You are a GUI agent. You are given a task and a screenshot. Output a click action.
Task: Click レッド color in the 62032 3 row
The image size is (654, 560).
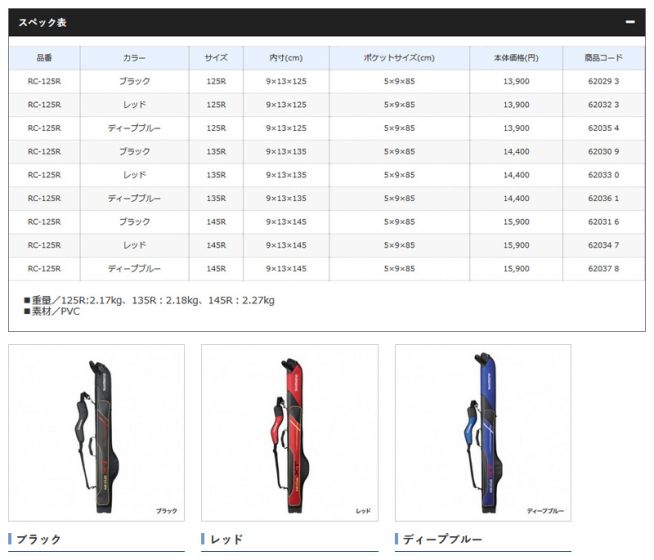click(134, 105)
